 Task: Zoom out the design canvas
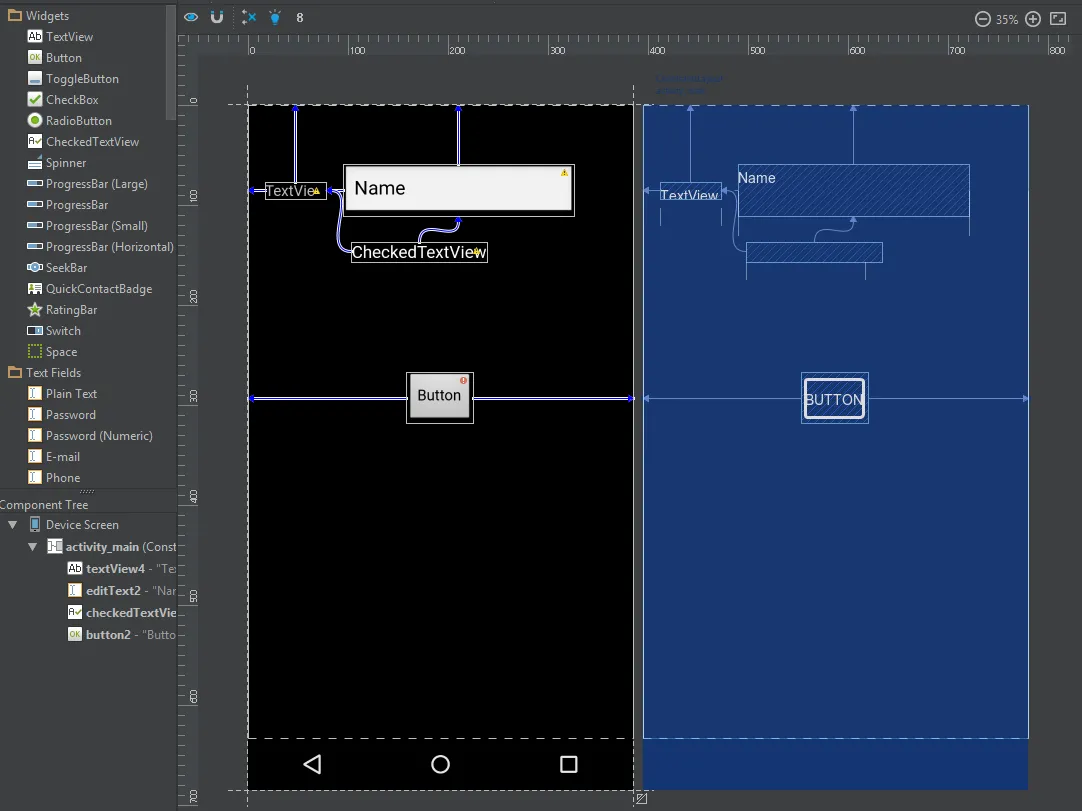[x=983, y=19]
